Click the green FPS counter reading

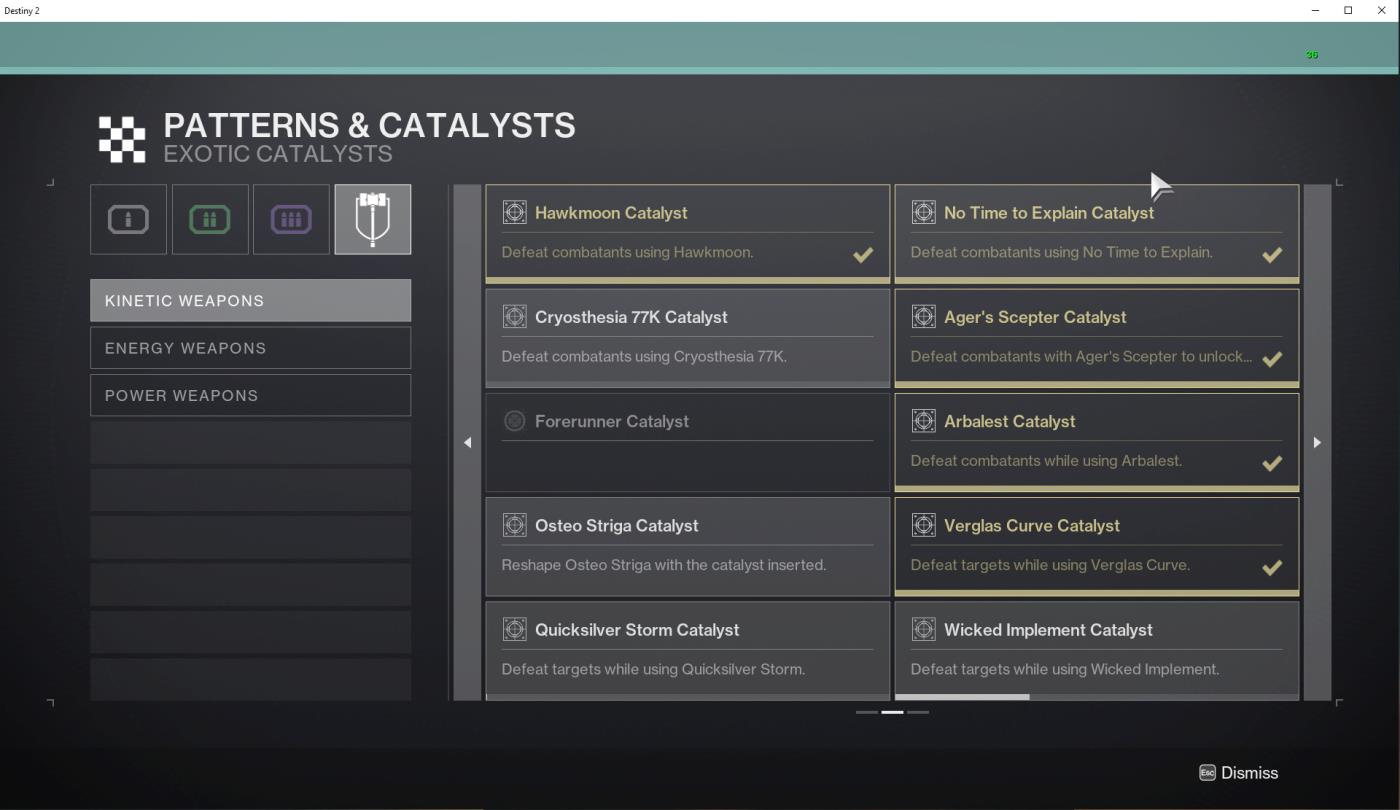pyautogui.click(x=1312, y=55)
